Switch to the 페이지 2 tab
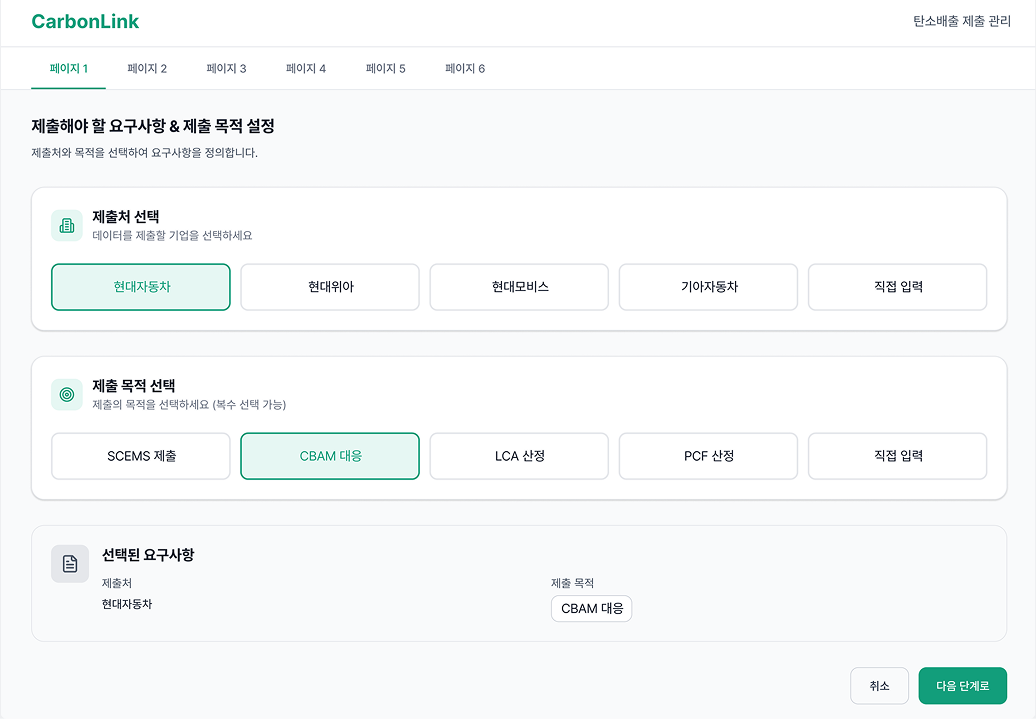1036x719 pixels. (x=146, y=68)
